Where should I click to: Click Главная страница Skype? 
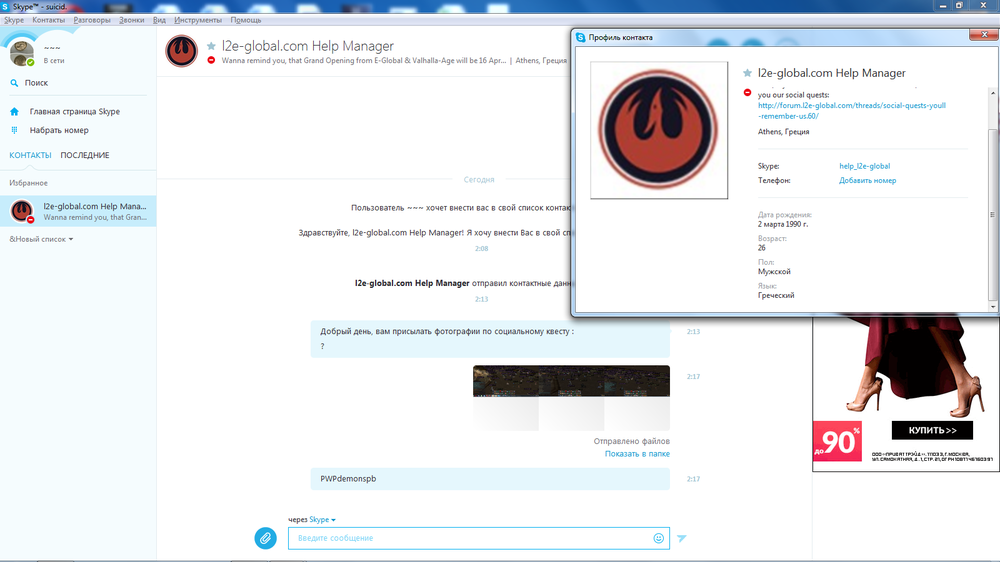pyautogui.click(x=75, y=112)
